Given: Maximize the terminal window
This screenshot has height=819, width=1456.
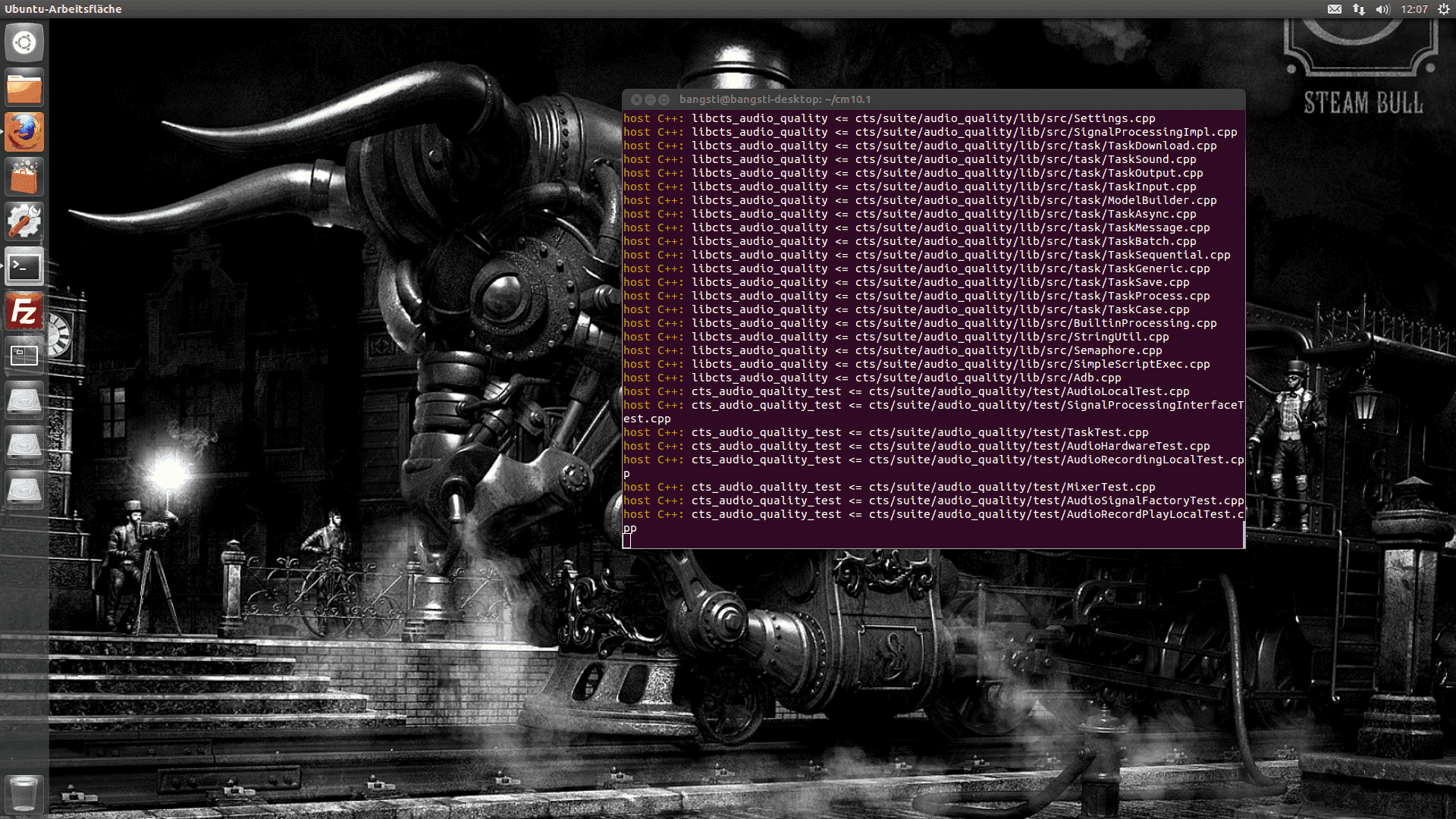Looking at the screenshot, I should click(664, 99).
